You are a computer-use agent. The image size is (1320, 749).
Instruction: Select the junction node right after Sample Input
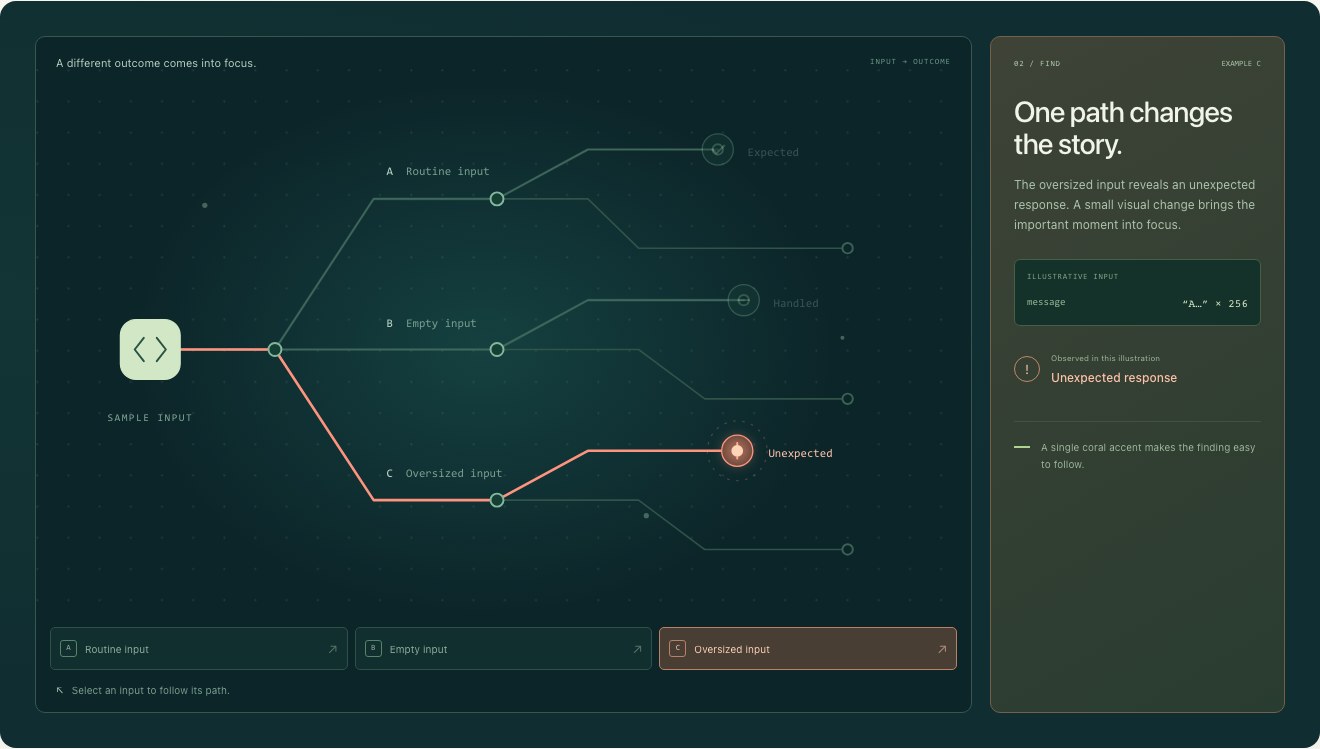pyautogui.click(x=275, y=349)
